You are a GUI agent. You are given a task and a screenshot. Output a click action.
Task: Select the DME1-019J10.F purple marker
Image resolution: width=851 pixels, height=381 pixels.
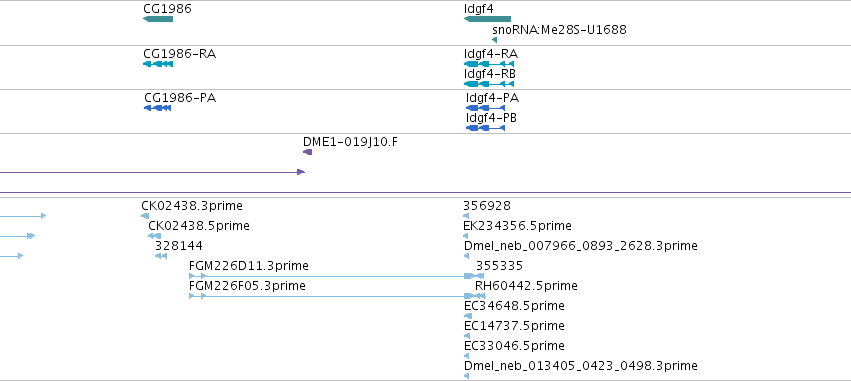308,152
